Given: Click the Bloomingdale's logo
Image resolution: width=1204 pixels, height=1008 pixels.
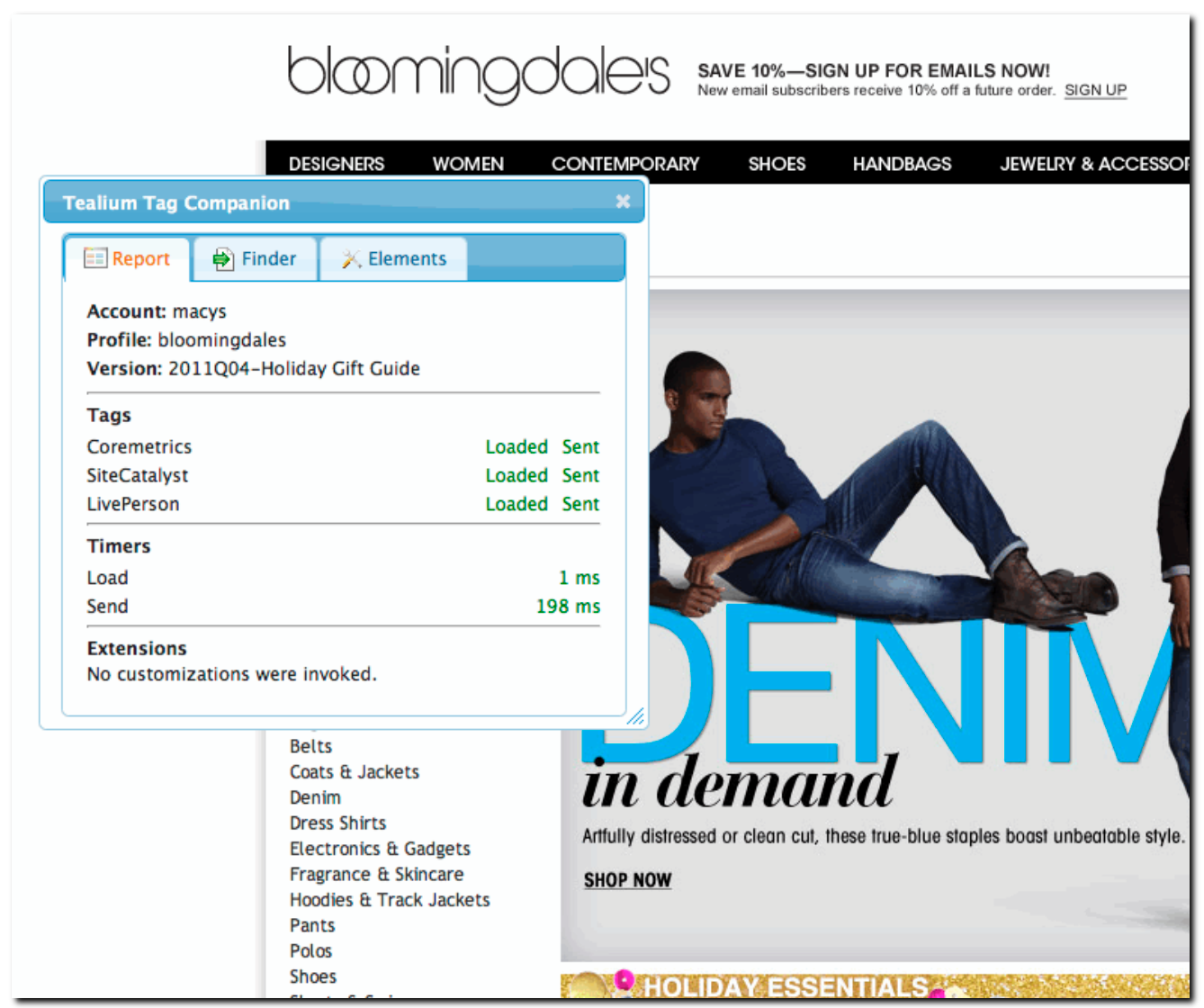Looking at the screenshot, I should (x=479, y=74).
